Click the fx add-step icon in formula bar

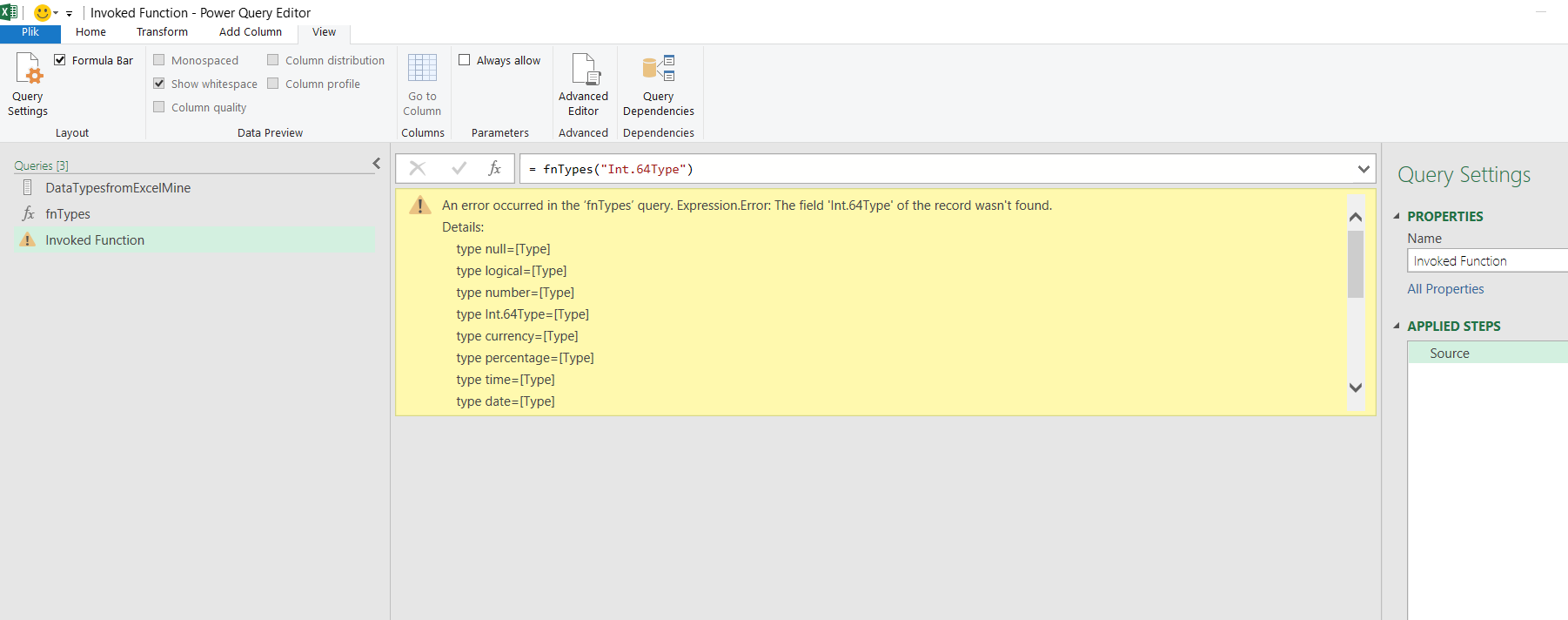pyautogui.click(x=494, y=168)
